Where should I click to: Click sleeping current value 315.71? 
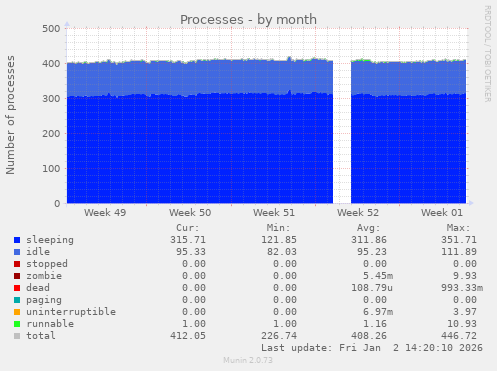[188, 240]
